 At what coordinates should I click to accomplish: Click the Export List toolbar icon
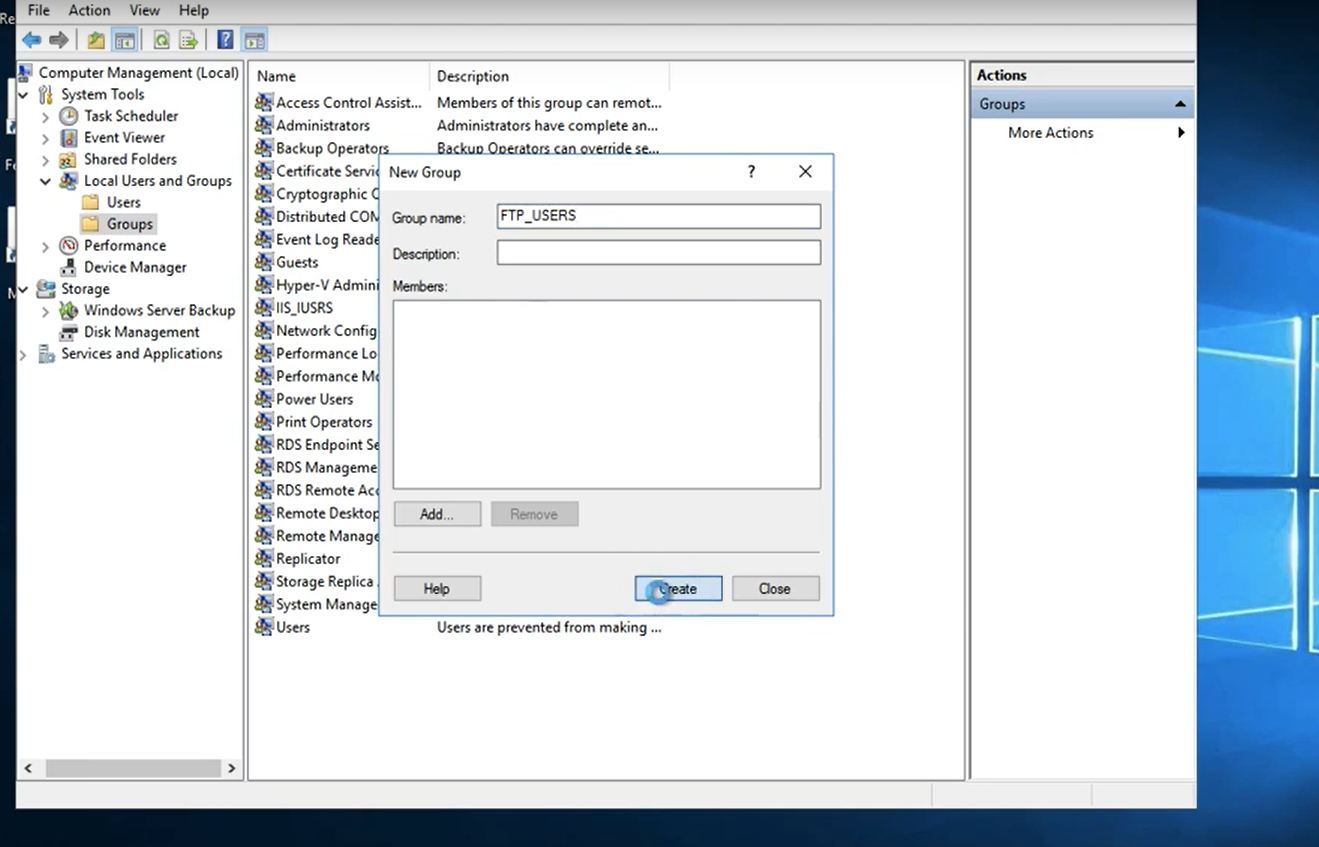(x=188, y=40)
